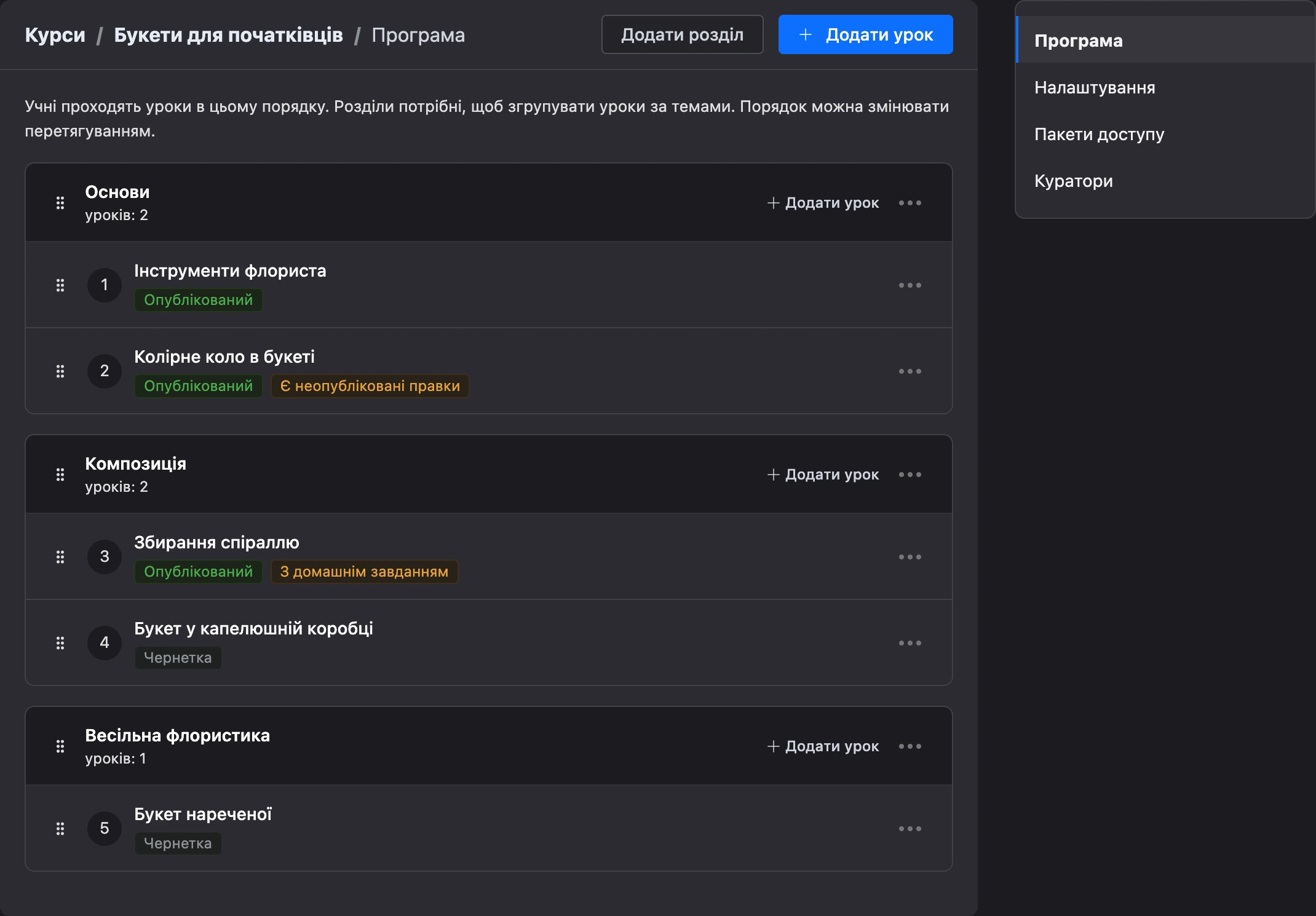Open three-dot menu of Основи section

pyautogui.click(x=910, y=203)
